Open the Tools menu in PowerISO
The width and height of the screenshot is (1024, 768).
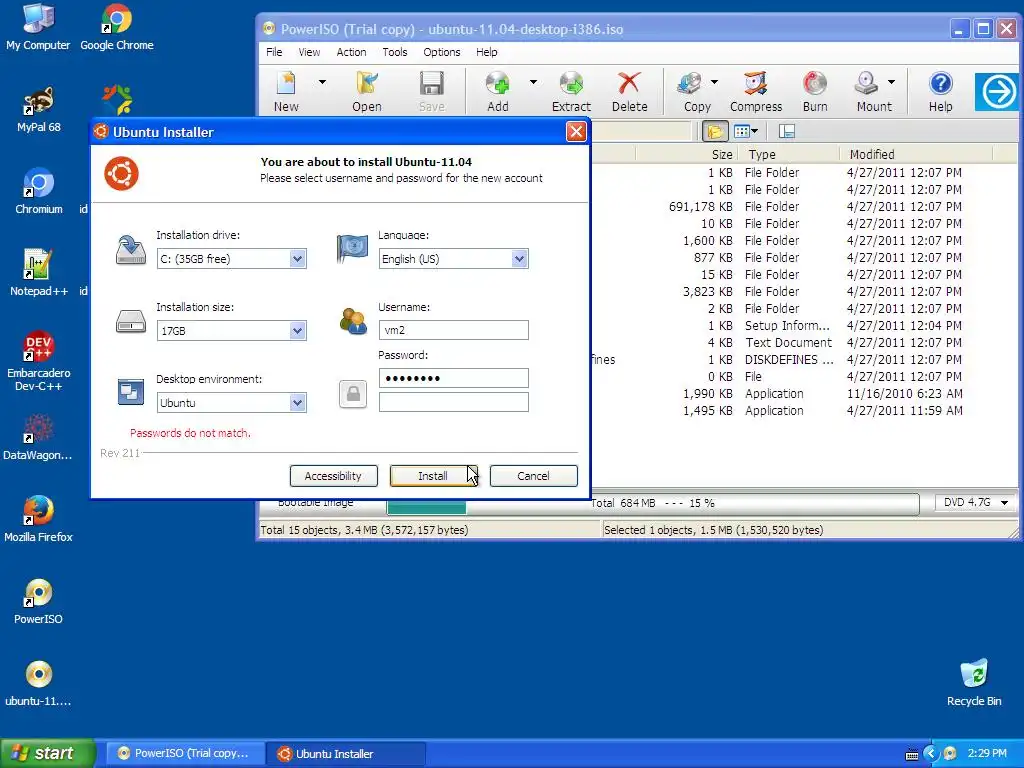click(x=394, y=52)
